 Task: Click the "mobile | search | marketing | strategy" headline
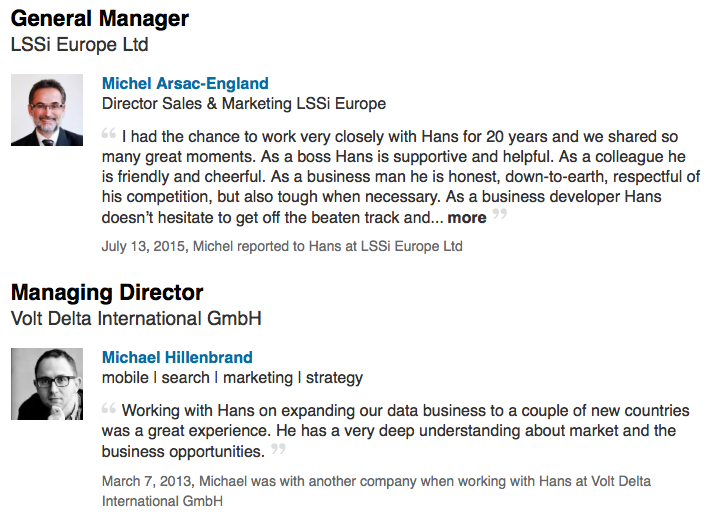click(232, 378)
